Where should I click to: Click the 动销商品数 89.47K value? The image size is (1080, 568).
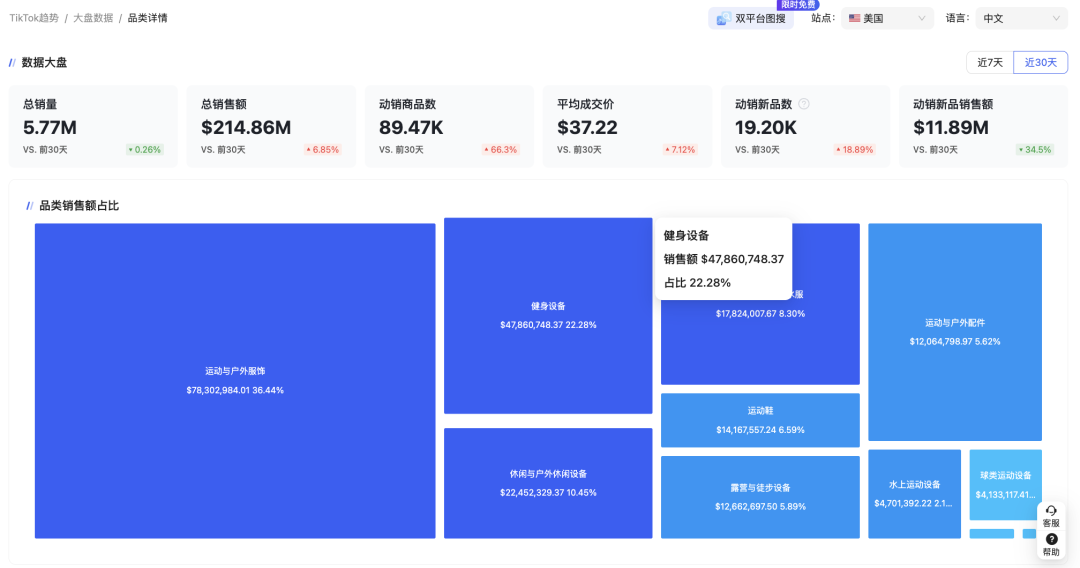[411, 127]
